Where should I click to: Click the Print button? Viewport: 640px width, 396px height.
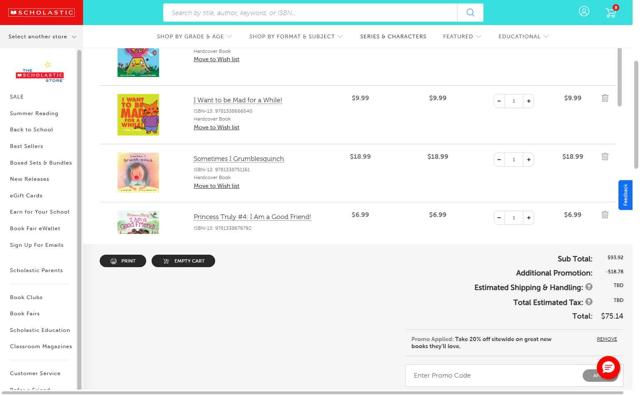(123, 261)
